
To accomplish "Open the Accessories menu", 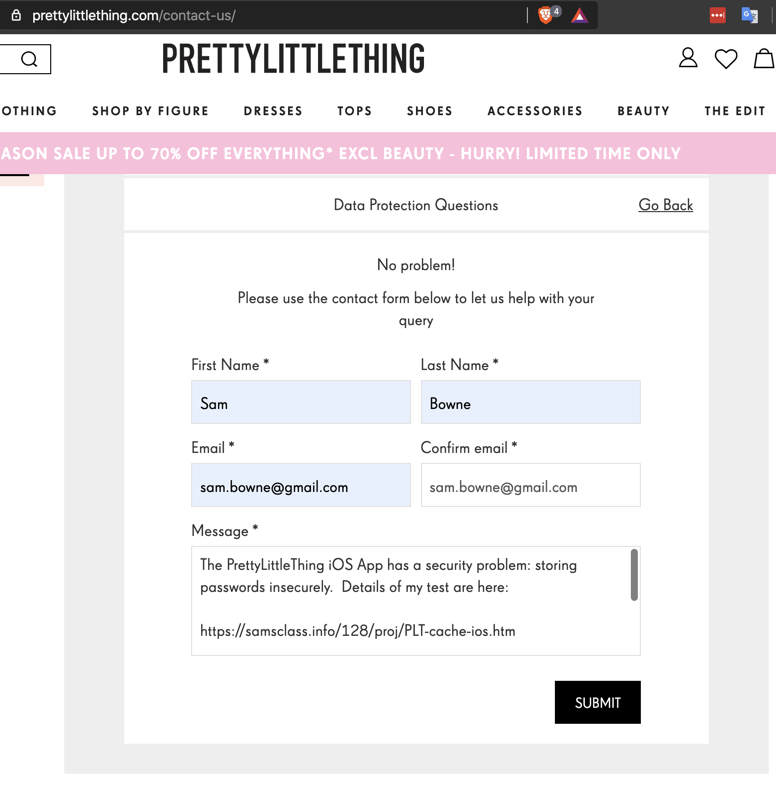I will [x=535, y=111].
